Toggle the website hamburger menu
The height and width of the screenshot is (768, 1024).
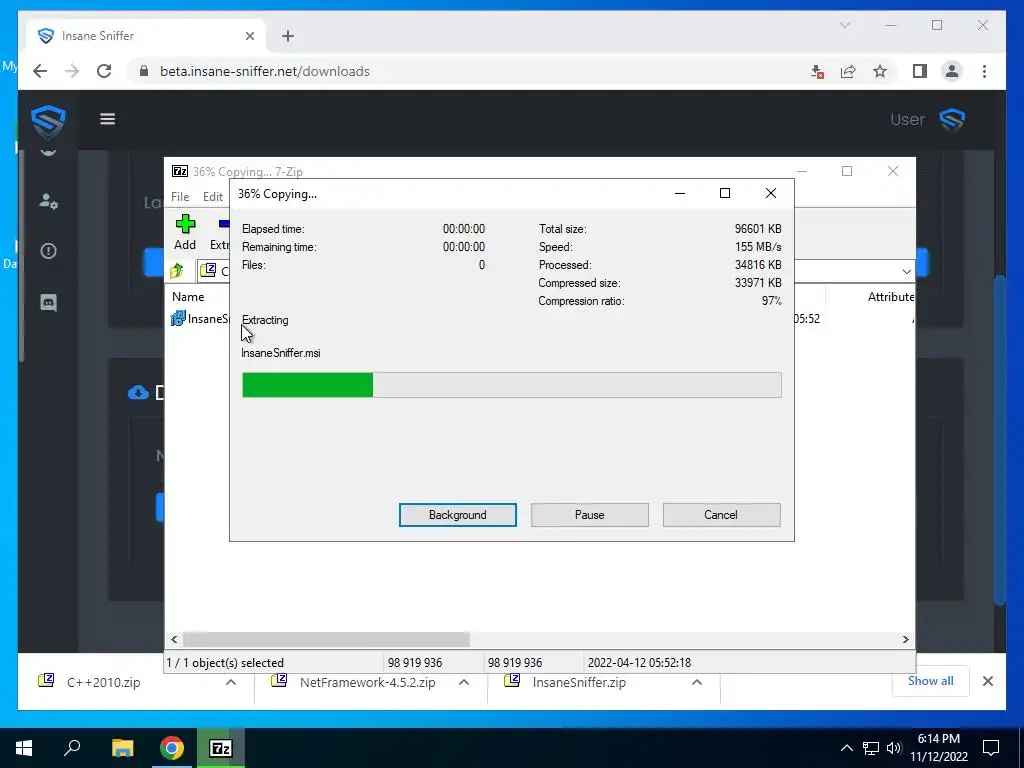click(108, 119)
